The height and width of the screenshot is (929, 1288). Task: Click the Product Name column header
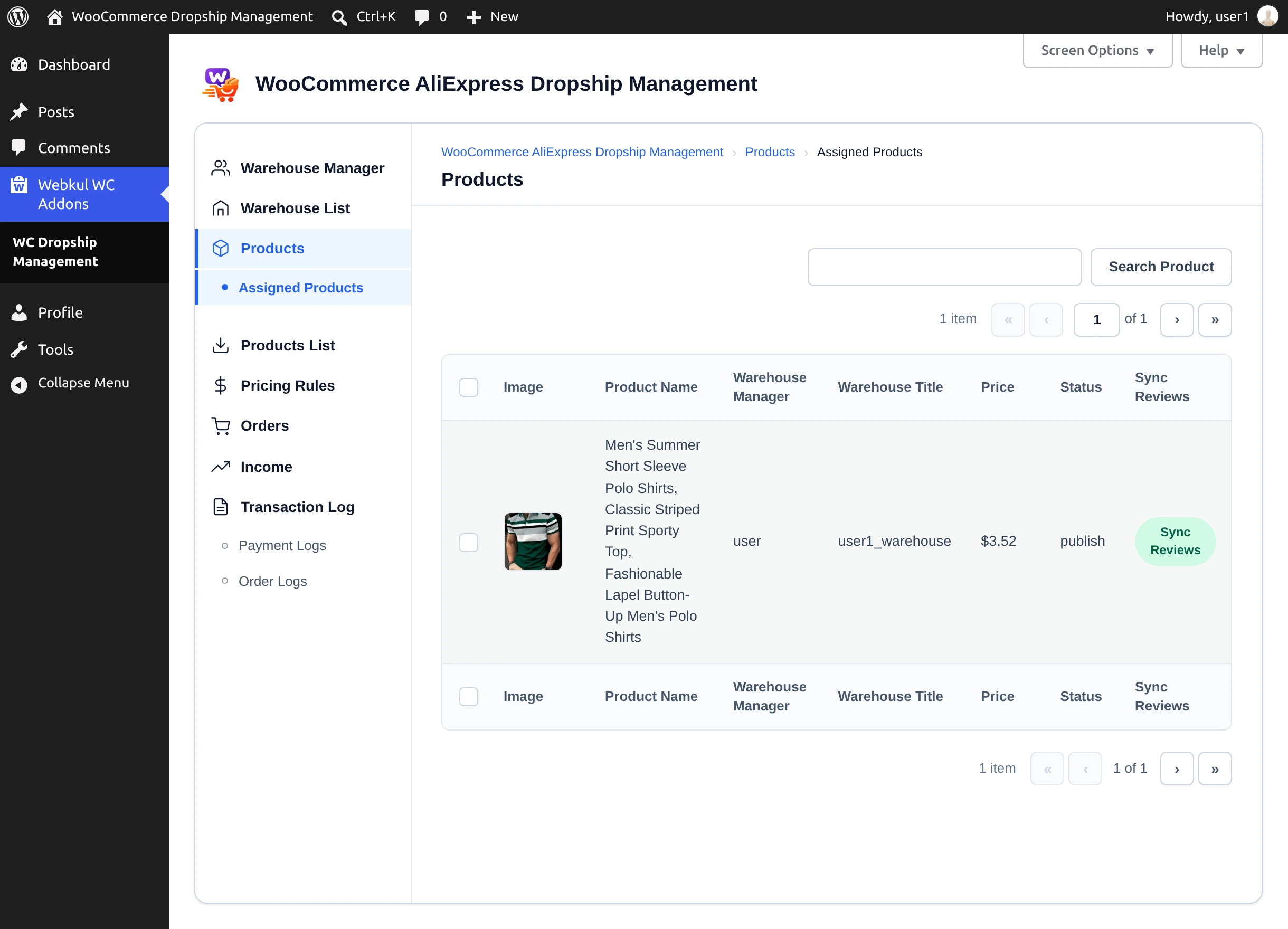651,387
